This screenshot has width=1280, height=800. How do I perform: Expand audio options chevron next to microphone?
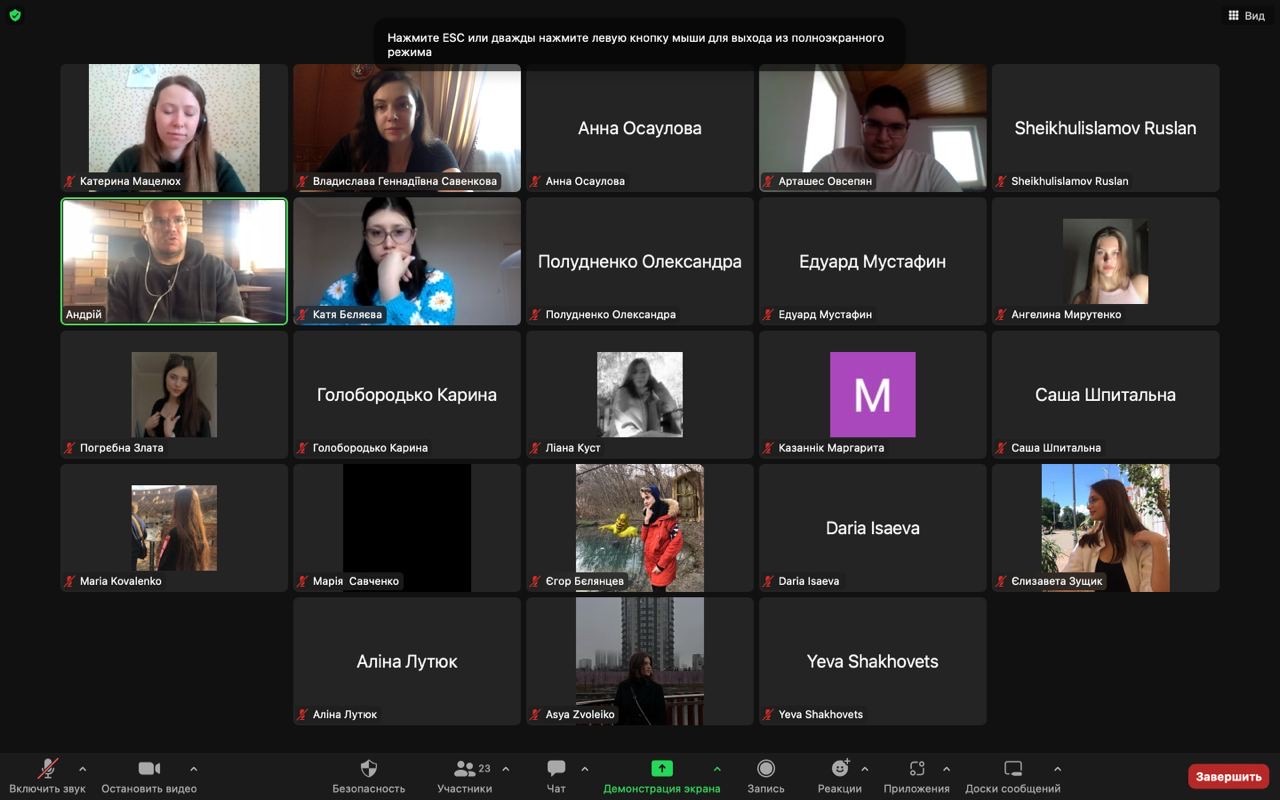(82, 769)
